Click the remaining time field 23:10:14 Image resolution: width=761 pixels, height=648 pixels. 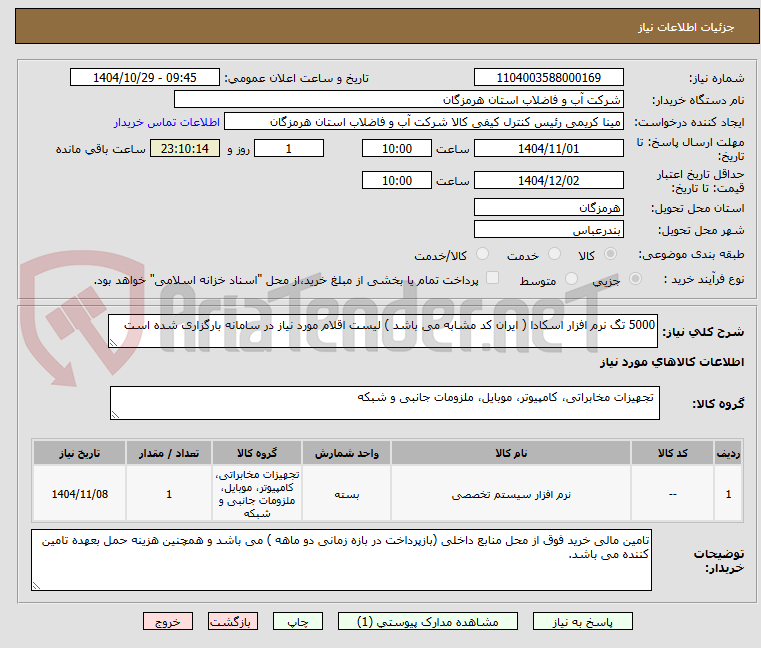click(x=184, y=149)
